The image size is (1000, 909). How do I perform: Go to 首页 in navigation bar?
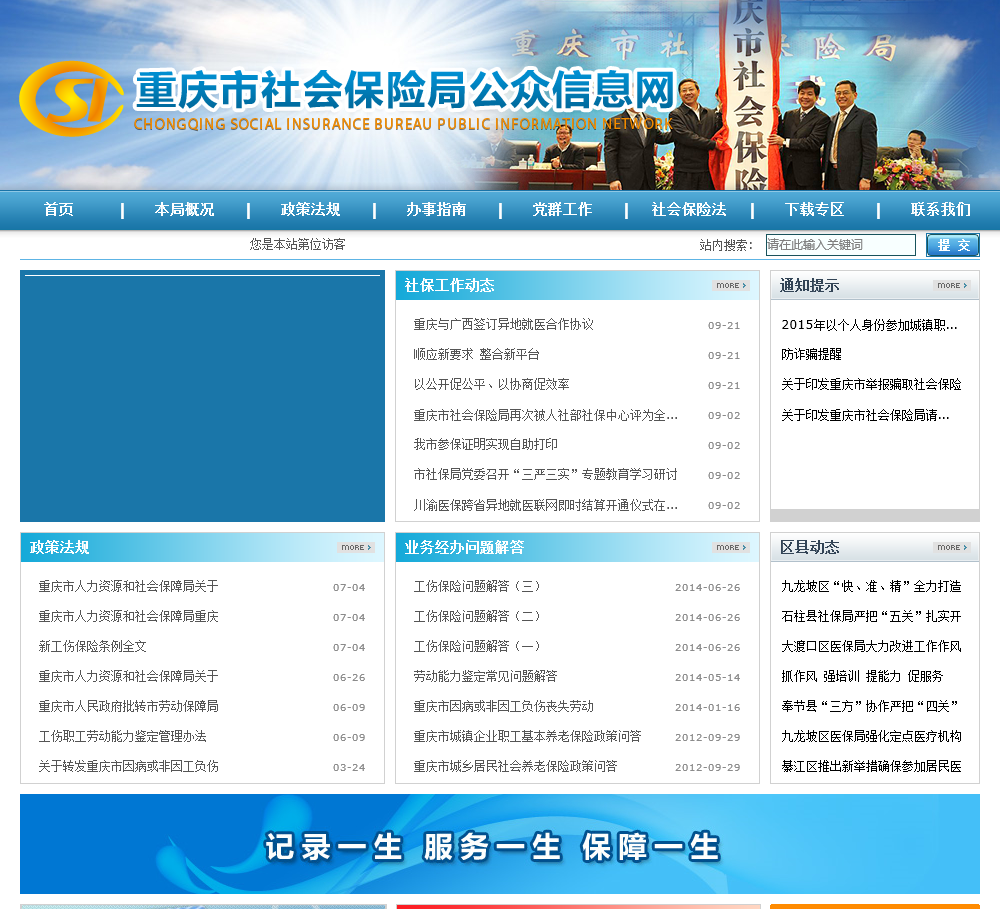59,210
